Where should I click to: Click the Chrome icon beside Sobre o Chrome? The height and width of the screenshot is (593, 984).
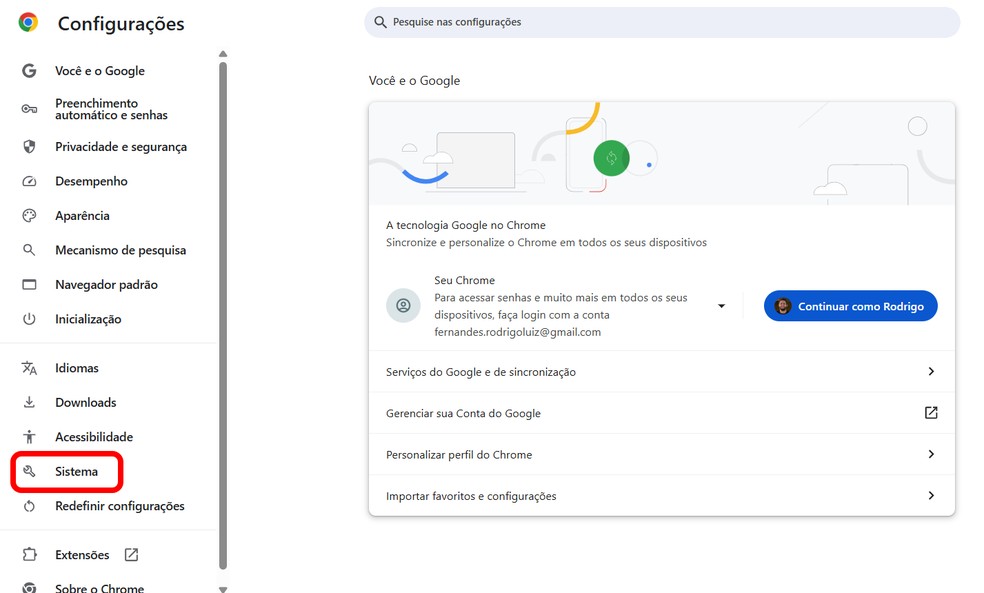point(29,588)
